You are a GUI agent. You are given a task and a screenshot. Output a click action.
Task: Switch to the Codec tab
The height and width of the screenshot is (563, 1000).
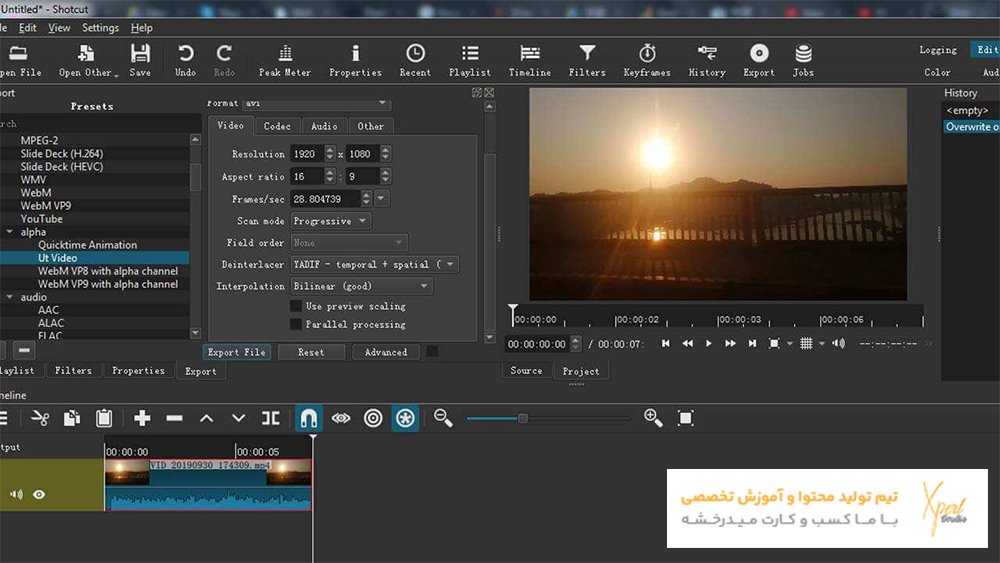click(277, 126)
